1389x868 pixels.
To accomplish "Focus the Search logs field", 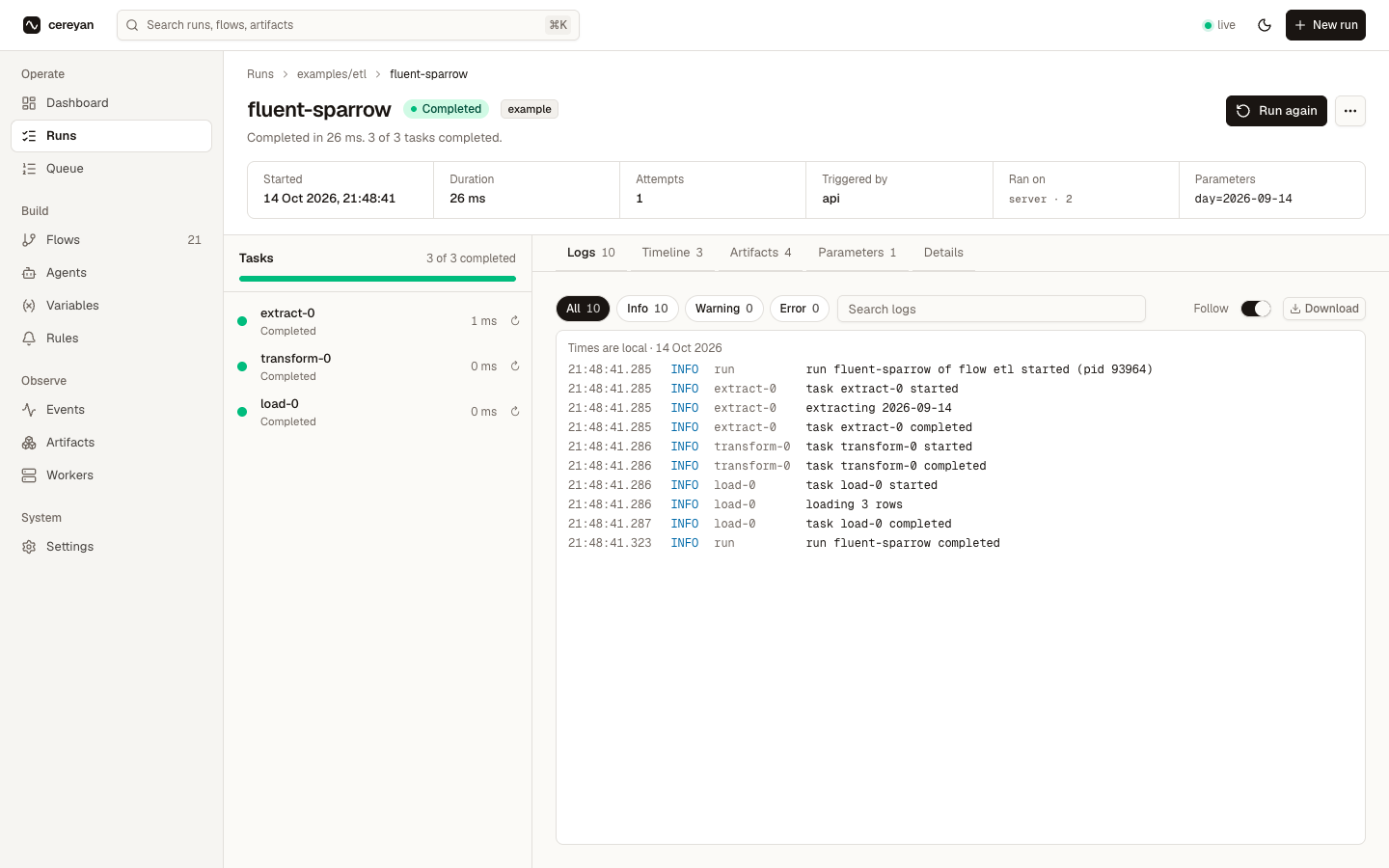I will tap(992, 309).
